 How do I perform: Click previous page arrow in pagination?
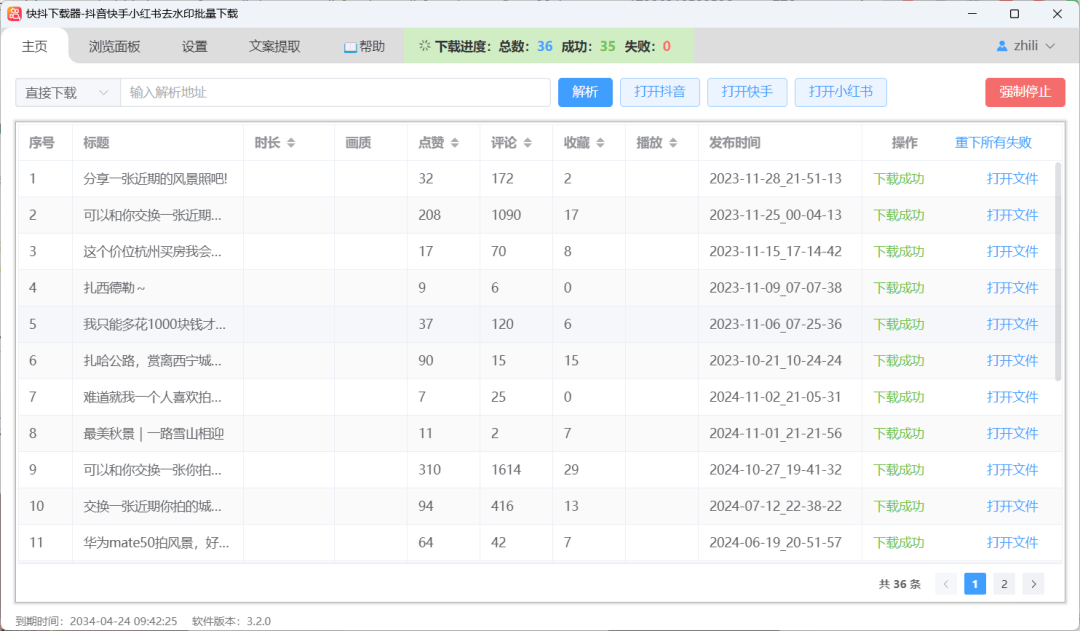point(945,584)
